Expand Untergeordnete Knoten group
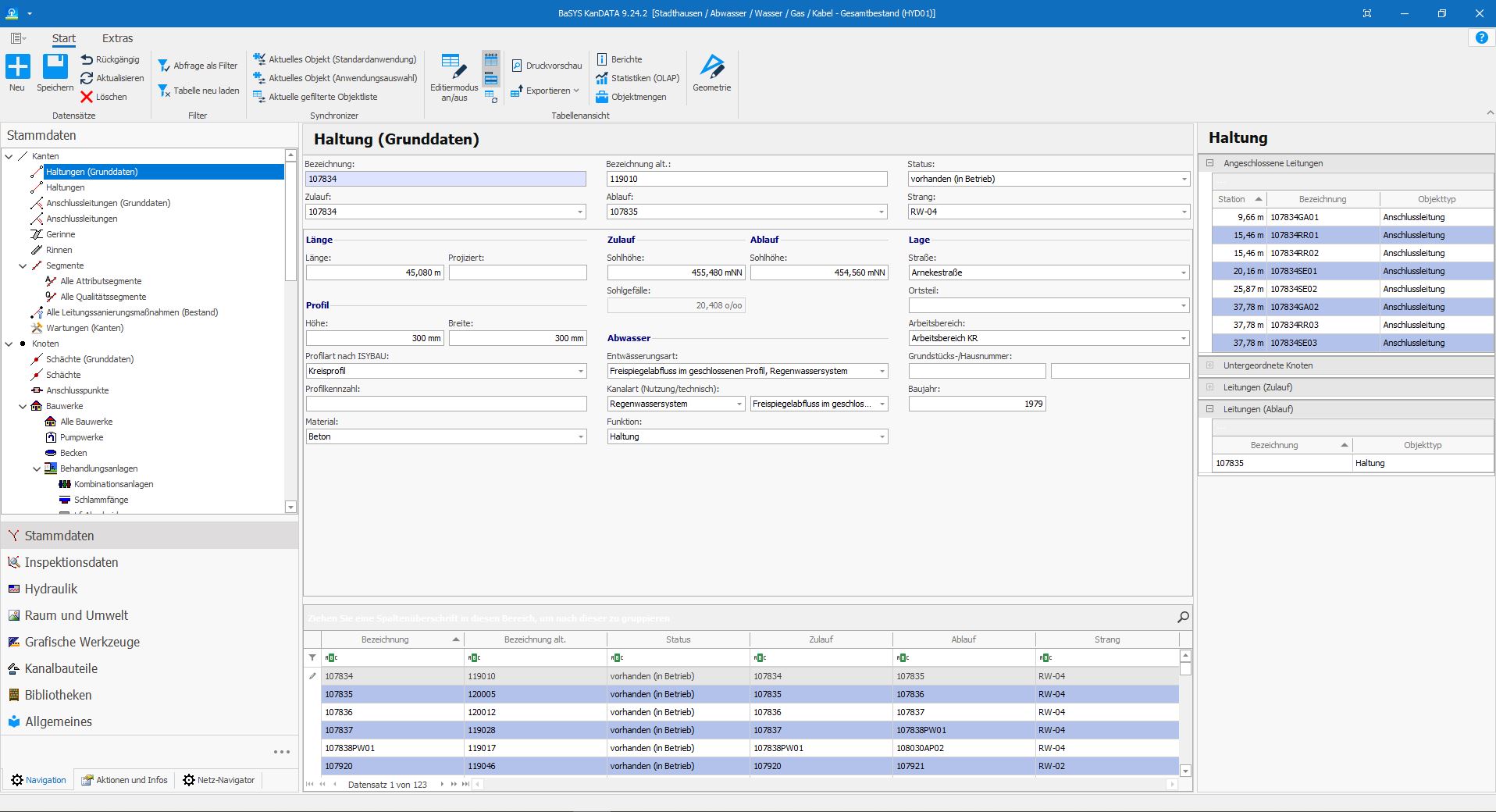This screenshot has height=812, width=1496. tap(1209, 365)
